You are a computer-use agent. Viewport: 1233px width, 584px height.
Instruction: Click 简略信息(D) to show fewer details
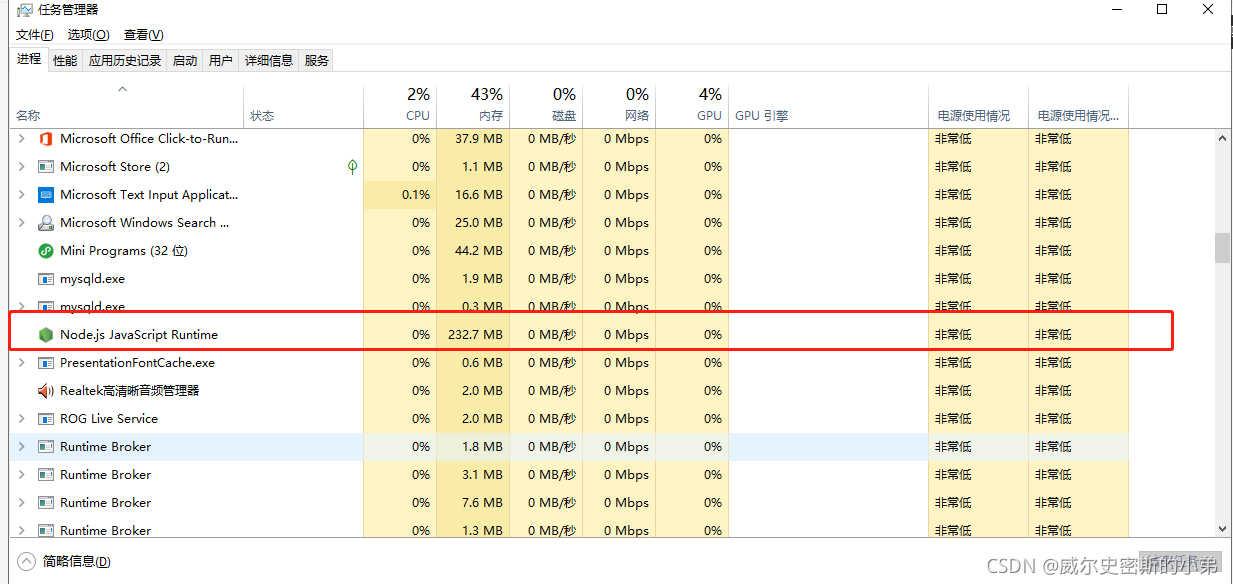(x=76, y=561)
